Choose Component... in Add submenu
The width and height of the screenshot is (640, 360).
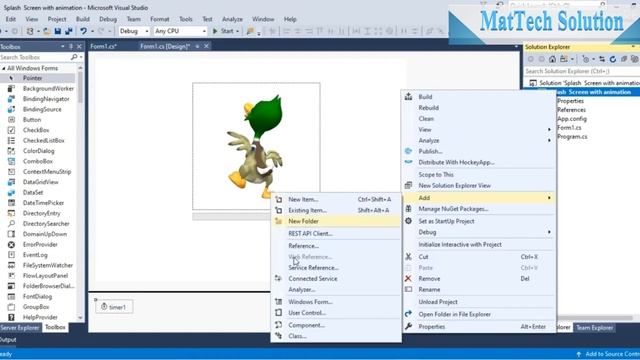(307, 325)
